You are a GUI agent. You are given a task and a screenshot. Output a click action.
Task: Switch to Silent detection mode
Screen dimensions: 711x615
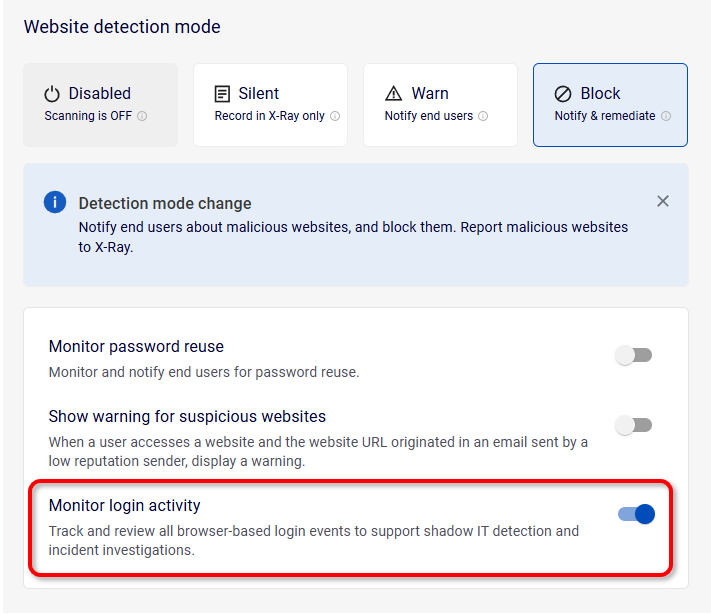pos(270,104)
